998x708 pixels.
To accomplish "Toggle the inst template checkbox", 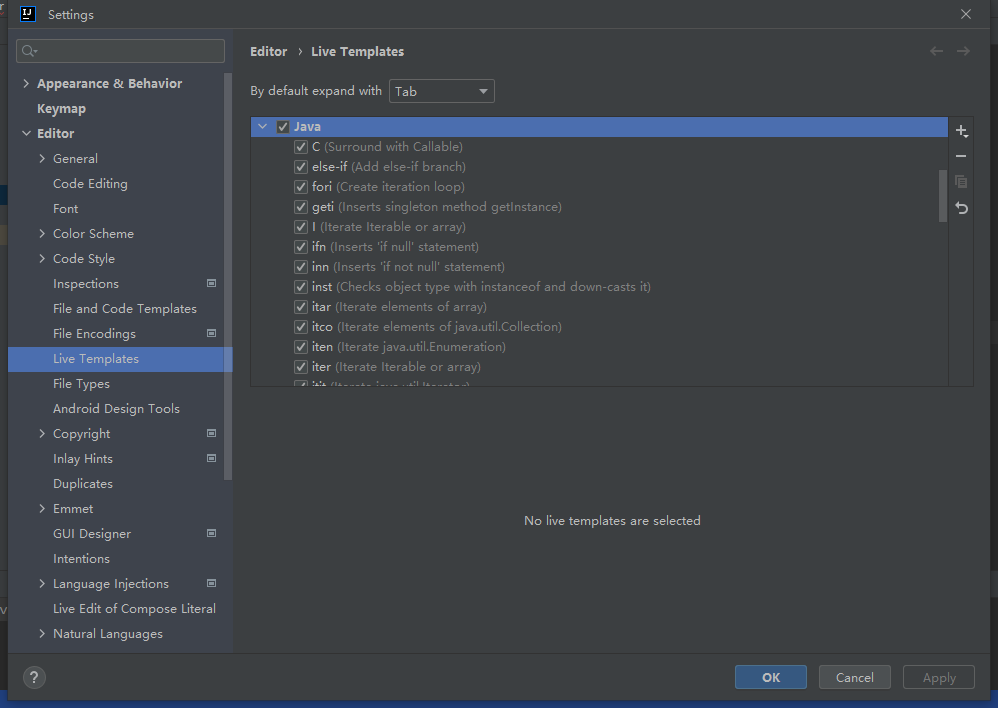I will (x=301, y=287).
